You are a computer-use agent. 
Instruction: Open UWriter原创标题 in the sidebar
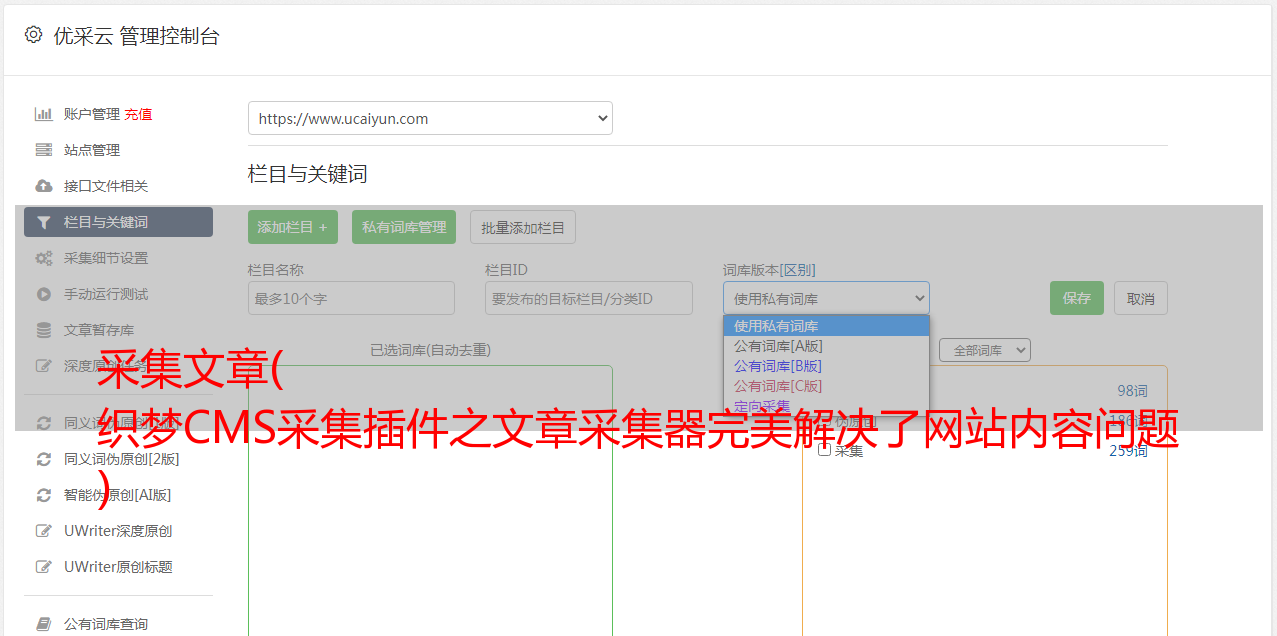coord(118,567)
